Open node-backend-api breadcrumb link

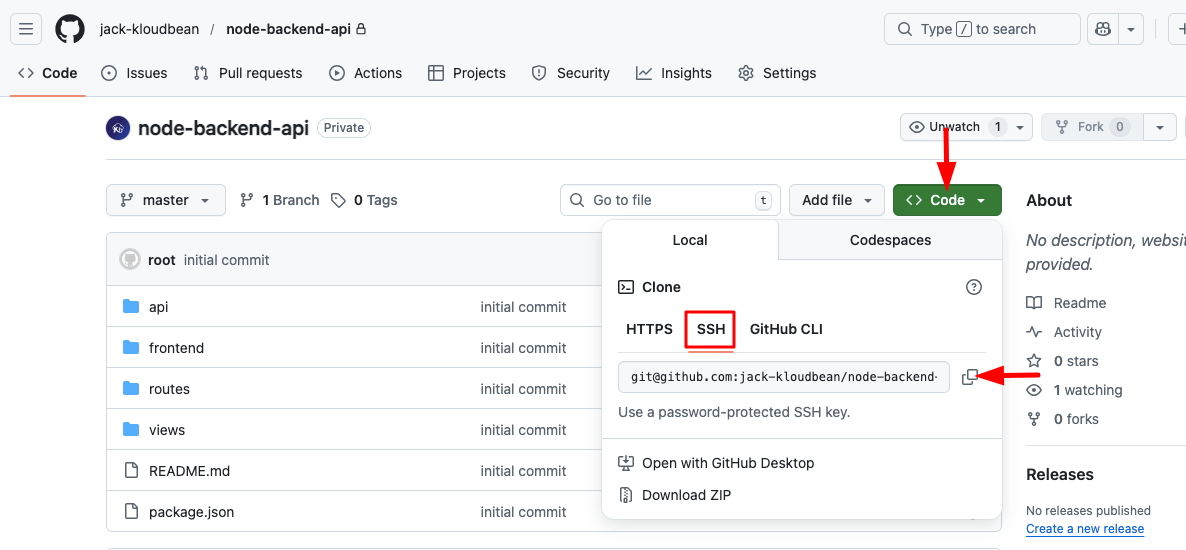pos(289,30)
